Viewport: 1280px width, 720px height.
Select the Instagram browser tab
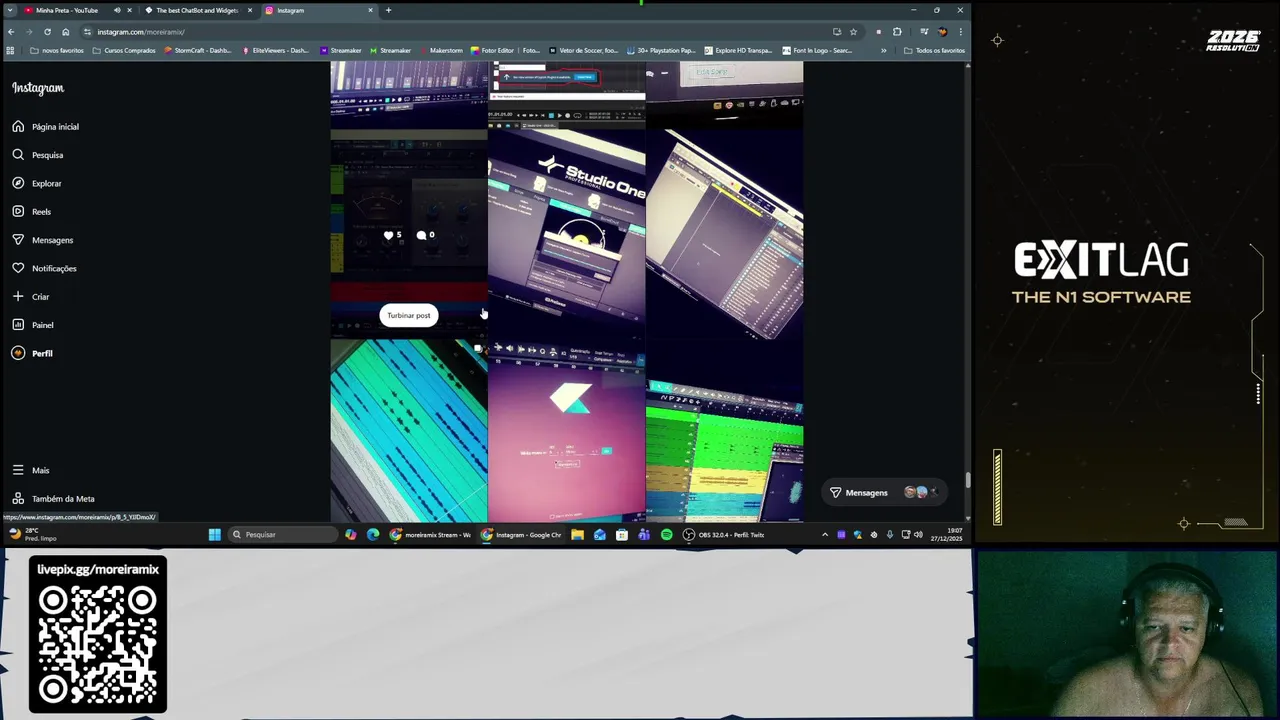tap(318, 10)
